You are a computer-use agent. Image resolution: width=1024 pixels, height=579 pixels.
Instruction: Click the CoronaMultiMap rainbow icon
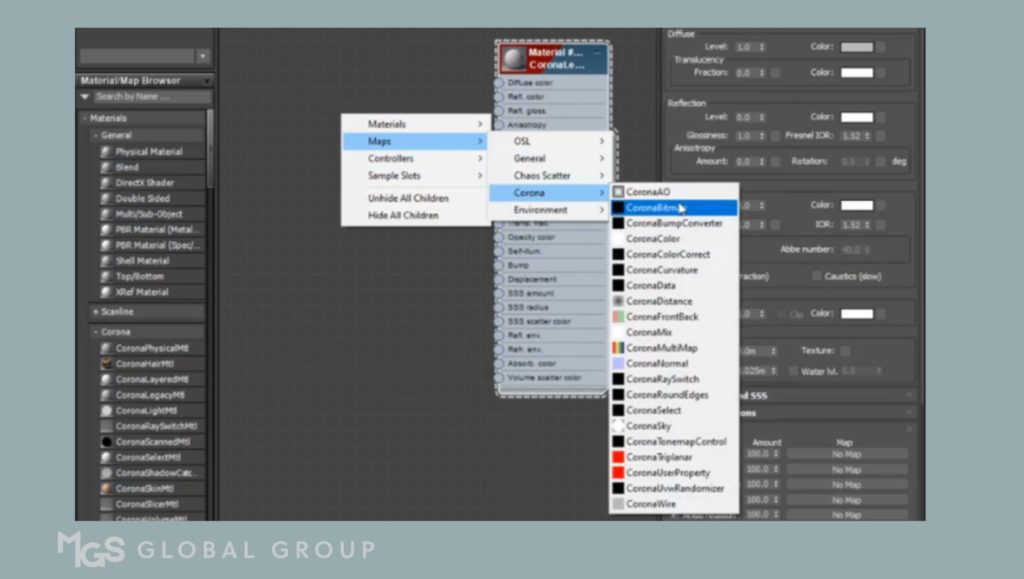pos(618,348)
